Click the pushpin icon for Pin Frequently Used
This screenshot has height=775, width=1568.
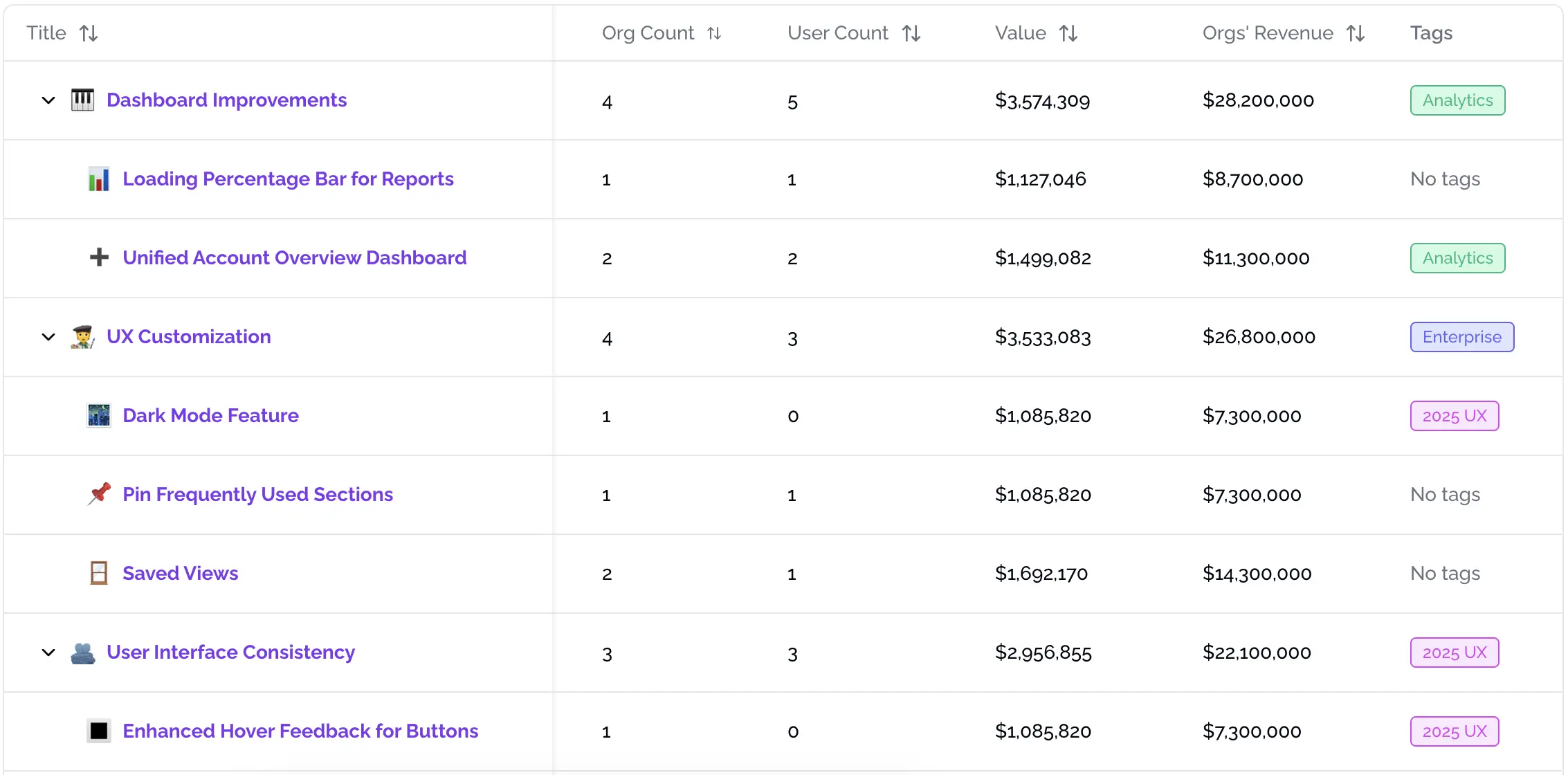99,494
